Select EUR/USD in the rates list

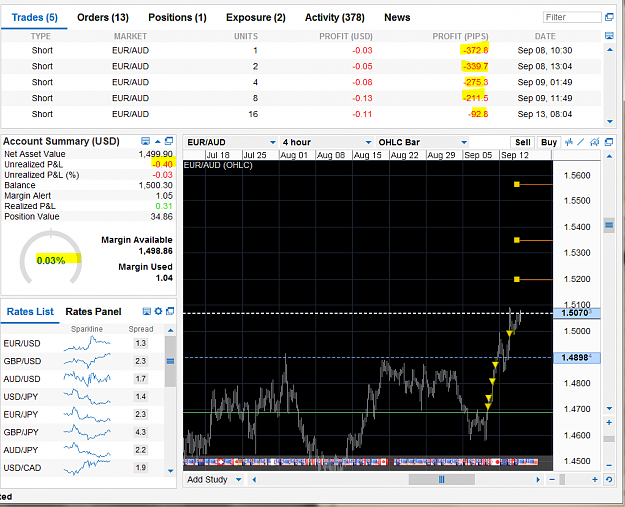pyautogui.click(x=83, y=343)
